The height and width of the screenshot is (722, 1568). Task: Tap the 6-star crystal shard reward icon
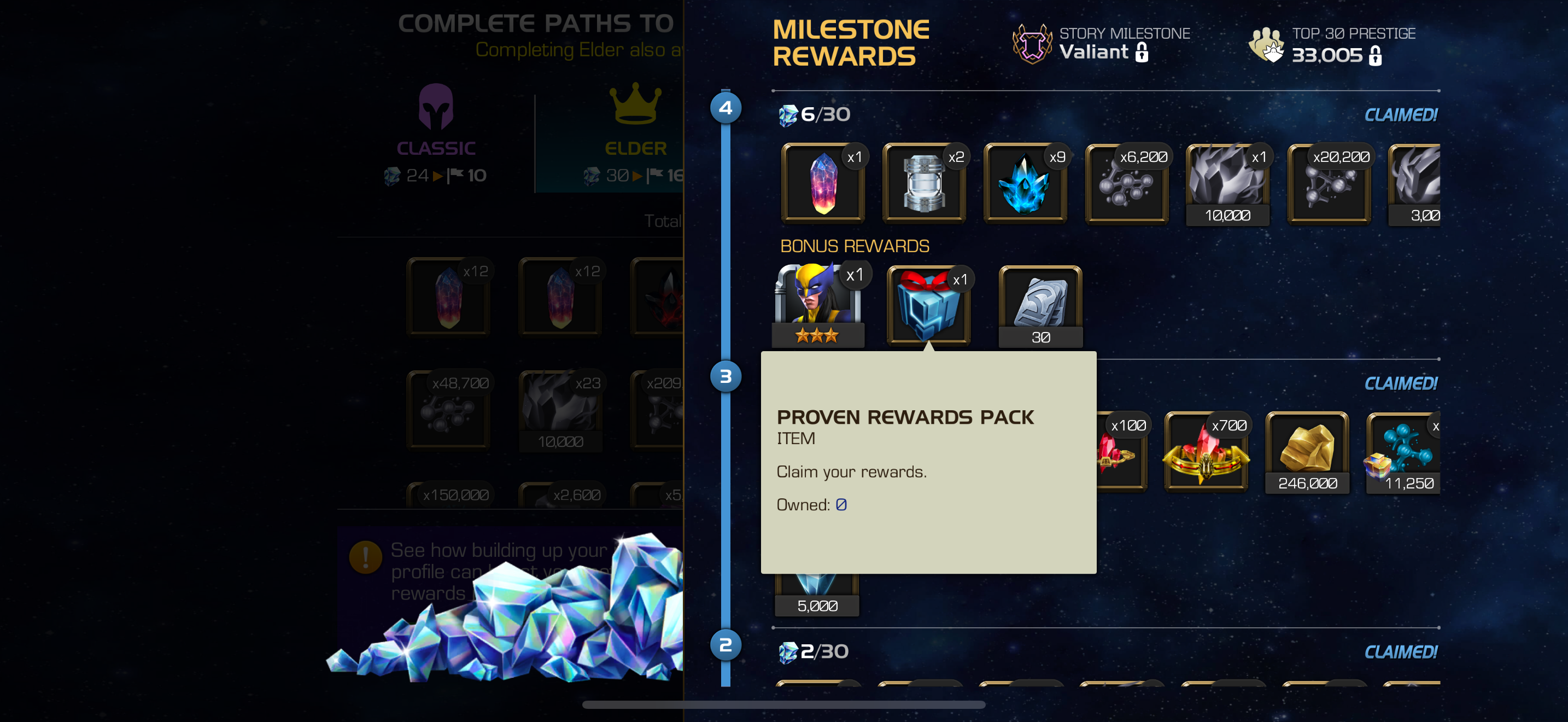(822, 183)
